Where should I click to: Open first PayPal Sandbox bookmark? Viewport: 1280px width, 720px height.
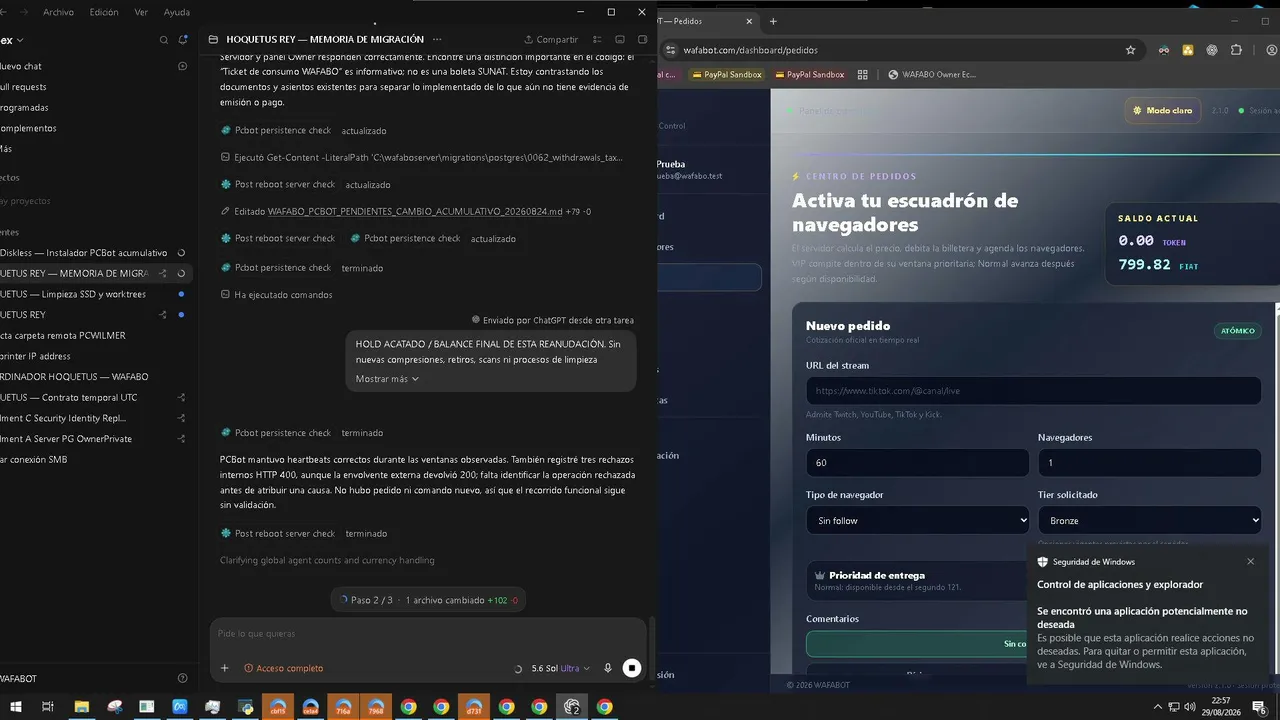pos(726,74)
